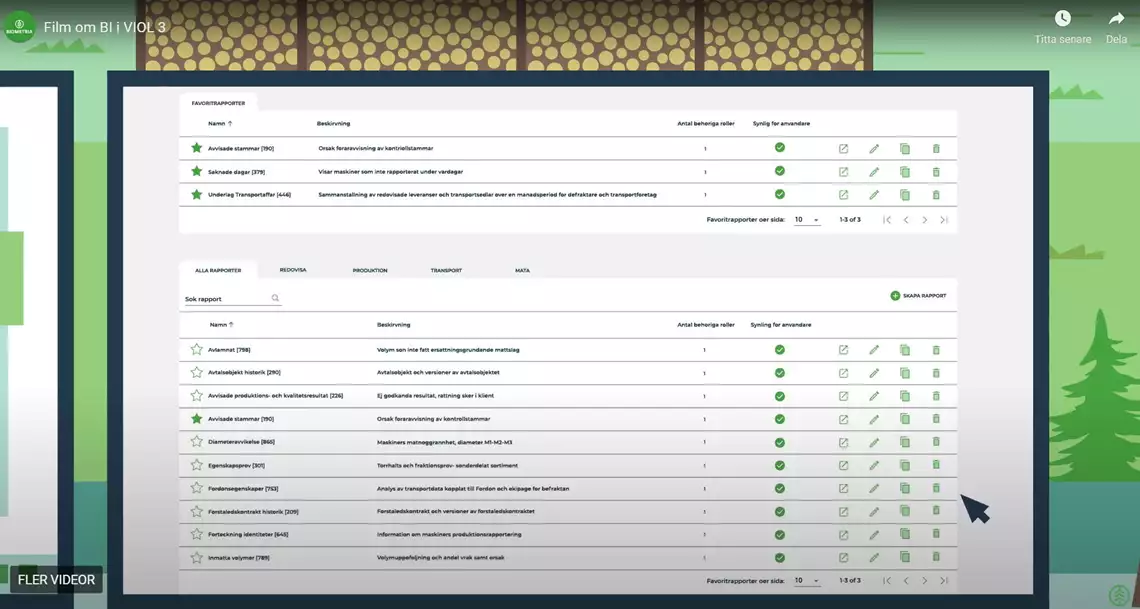Click the FLER VIDEOR button
The width and height of the screenshot is (1140, 609).
[x=57, y=580]
